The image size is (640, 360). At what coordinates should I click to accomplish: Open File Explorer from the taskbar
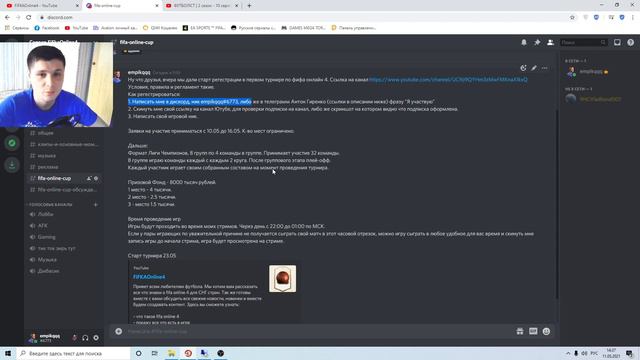pos(171,353)
